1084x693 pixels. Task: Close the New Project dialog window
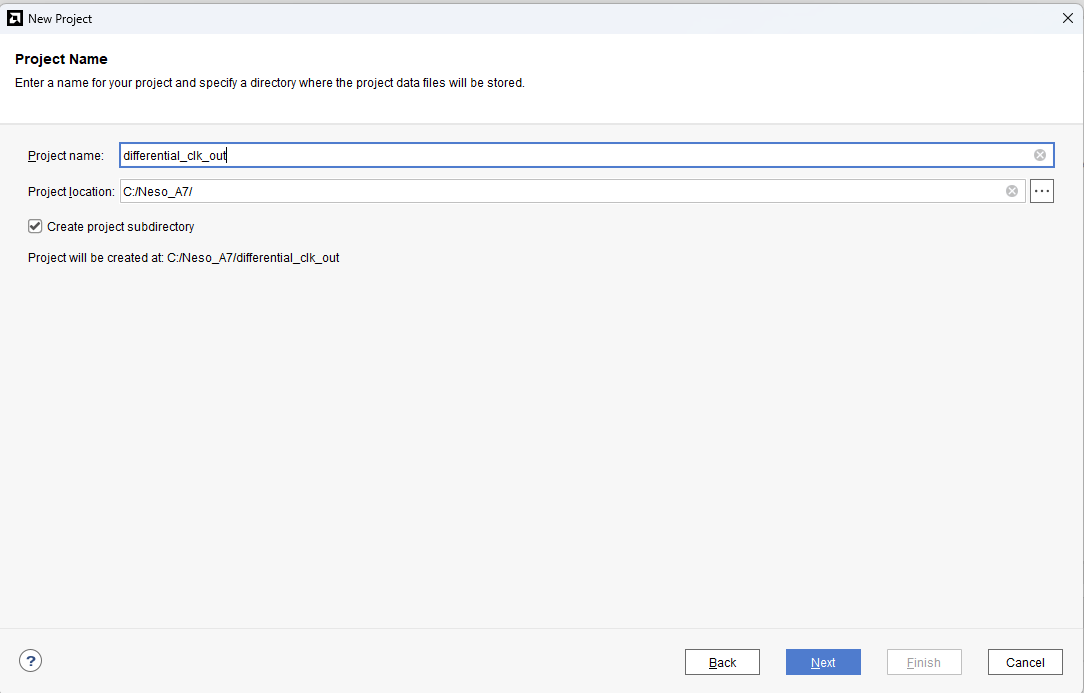coord(1067,18)
